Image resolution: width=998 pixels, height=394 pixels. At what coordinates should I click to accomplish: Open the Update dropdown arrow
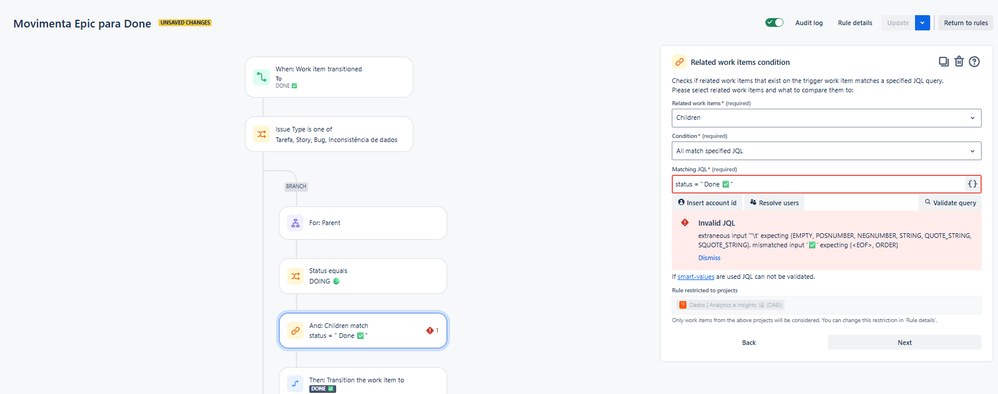point(923,23)
